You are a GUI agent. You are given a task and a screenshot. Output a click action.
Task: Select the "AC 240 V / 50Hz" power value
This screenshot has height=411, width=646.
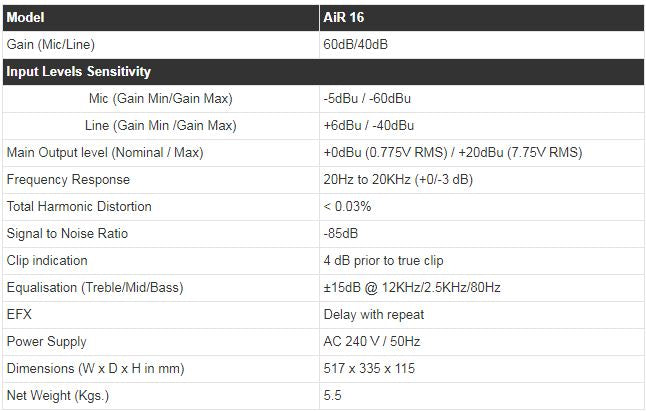(373, 342)
